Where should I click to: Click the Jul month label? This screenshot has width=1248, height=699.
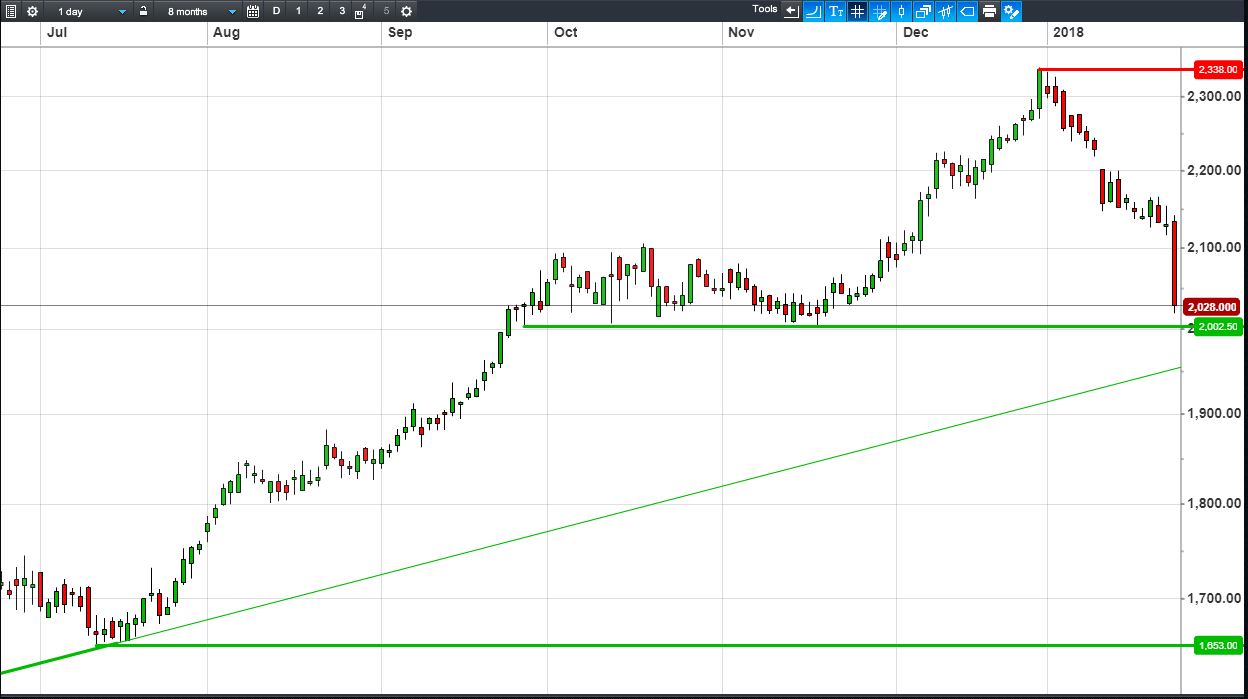tap(56, 32)
